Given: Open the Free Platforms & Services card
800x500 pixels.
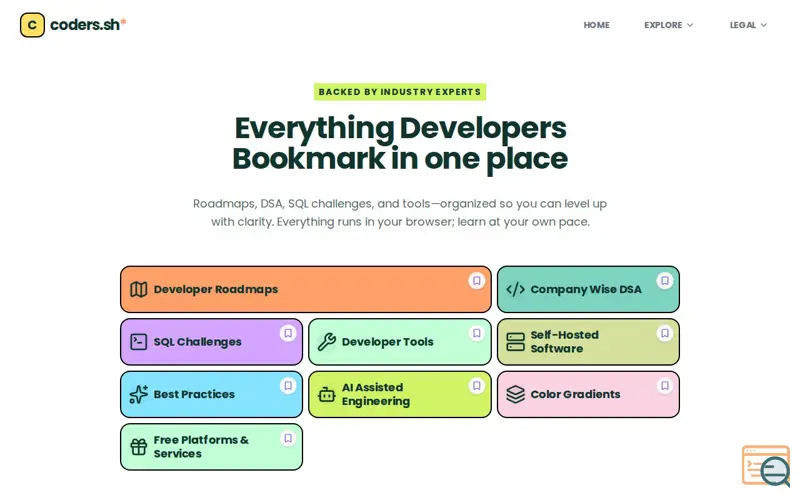Looking at the screenshot, I should point(211,447).
